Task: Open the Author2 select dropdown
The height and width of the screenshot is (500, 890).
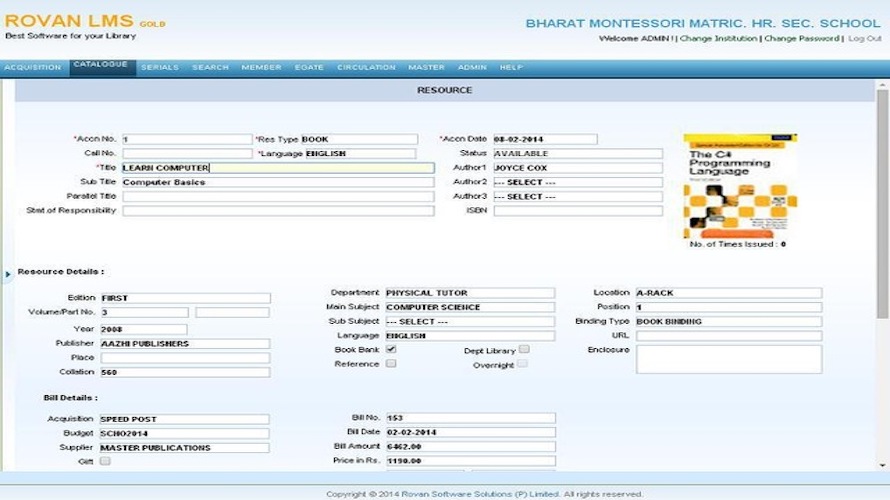Action: click(578, 182)
